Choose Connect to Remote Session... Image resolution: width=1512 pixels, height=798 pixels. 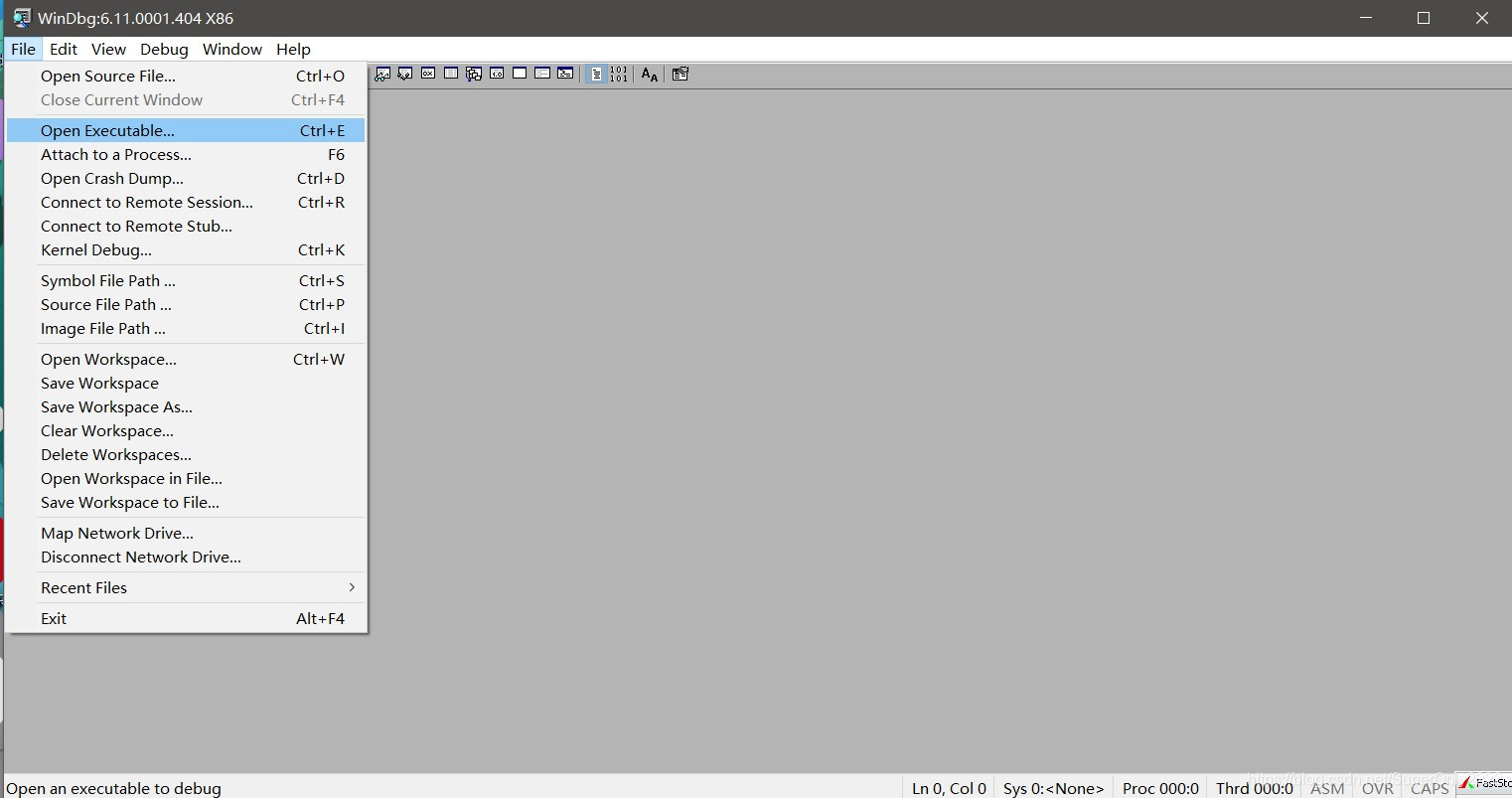point(186,202)
